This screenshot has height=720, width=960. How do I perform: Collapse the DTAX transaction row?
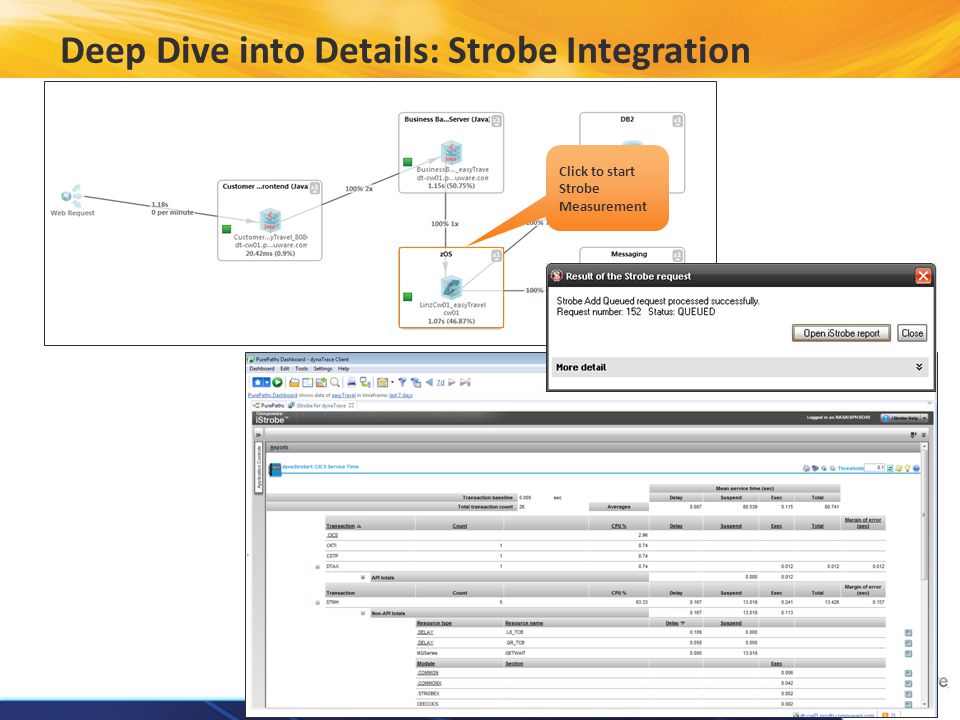pyautogui.click(x=317, y=567)
